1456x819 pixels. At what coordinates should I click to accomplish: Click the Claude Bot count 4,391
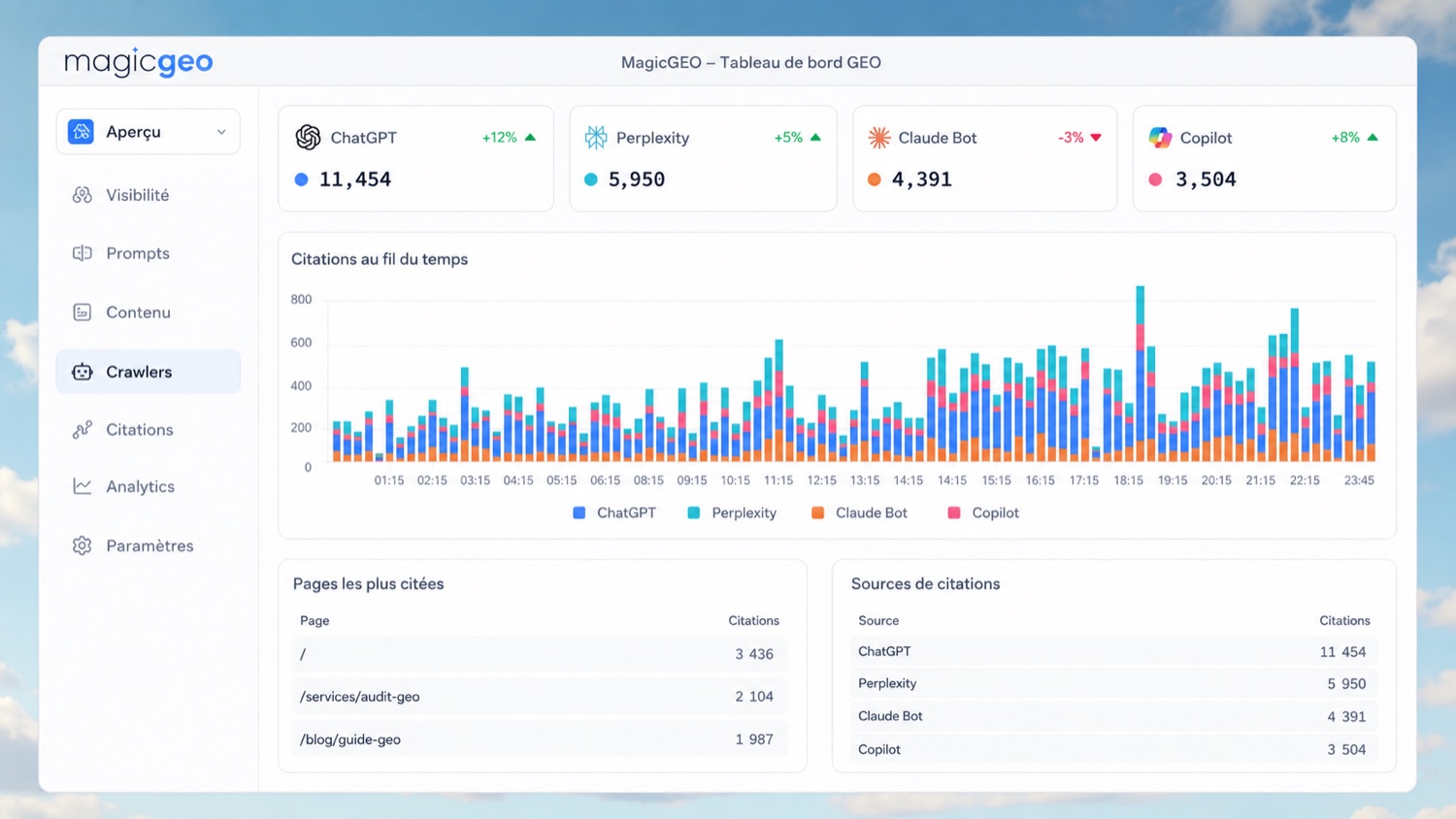point(922,180)
